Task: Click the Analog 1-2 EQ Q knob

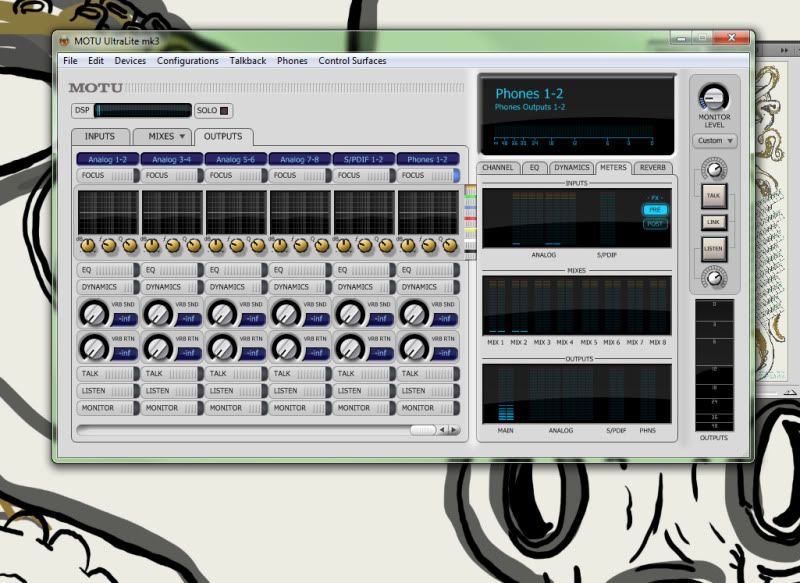Action: point(130,246)
